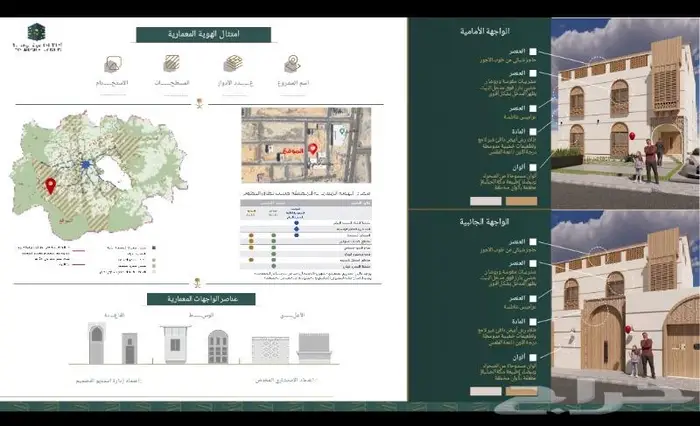Image resolution: width=700 pixels, height=426 pixels.
Task: Select the number of floors icon (عدد الأدوار)
Action: (232, 64)
